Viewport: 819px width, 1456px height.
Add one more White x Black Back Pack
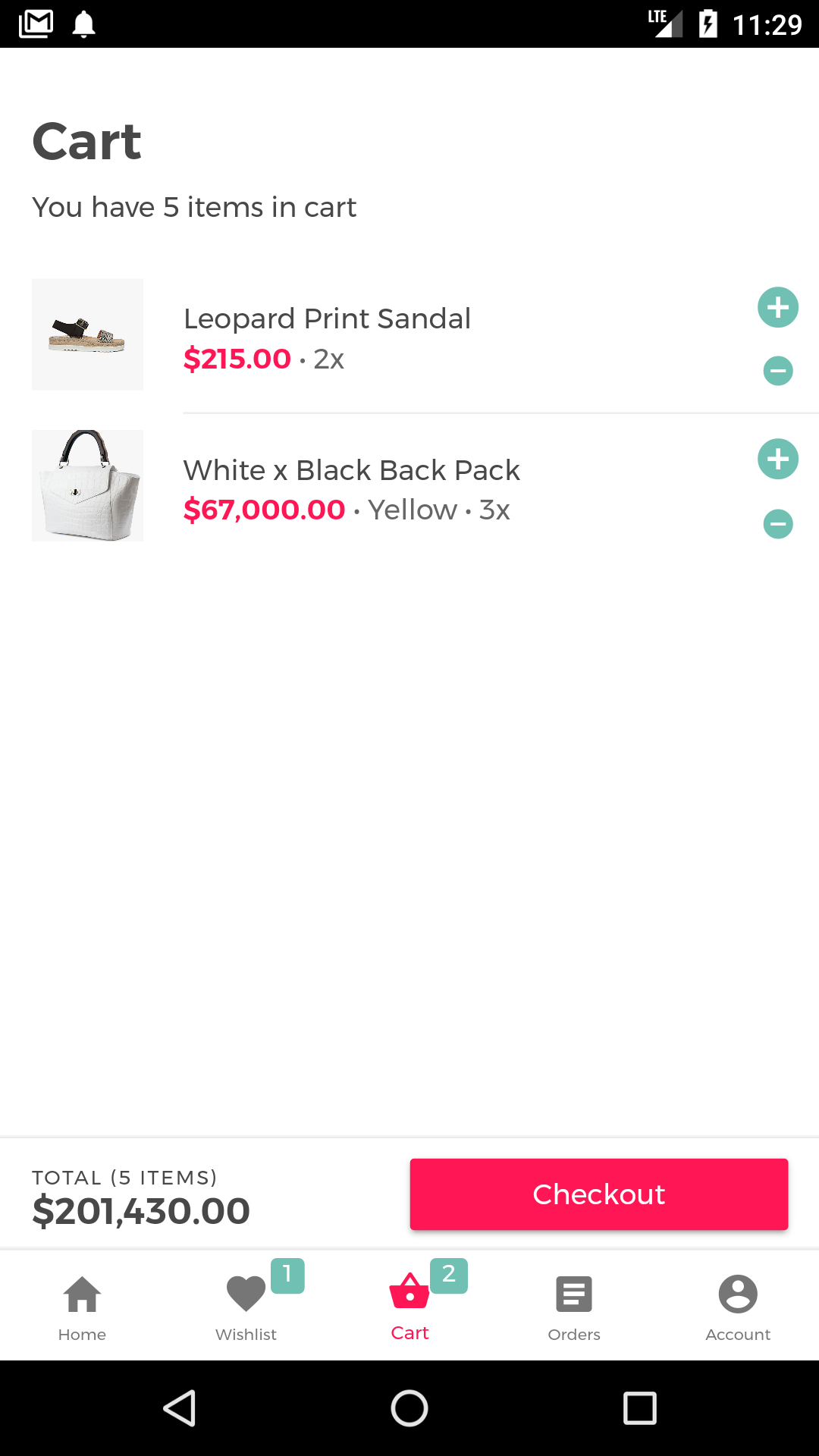(778, 459)
